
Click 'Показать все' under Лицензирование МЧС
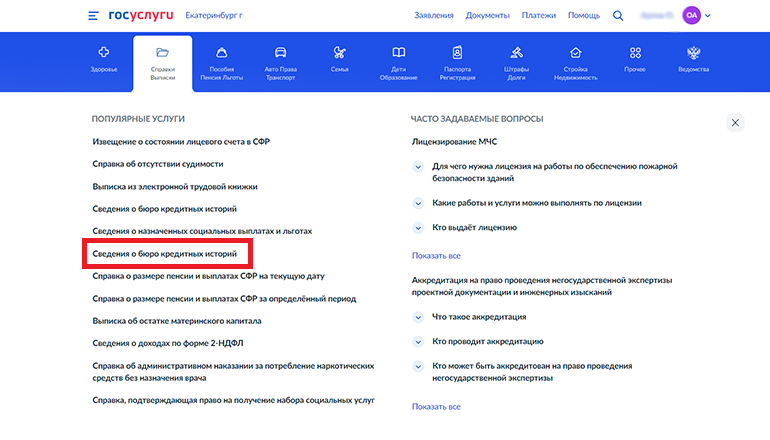(436, 256)
